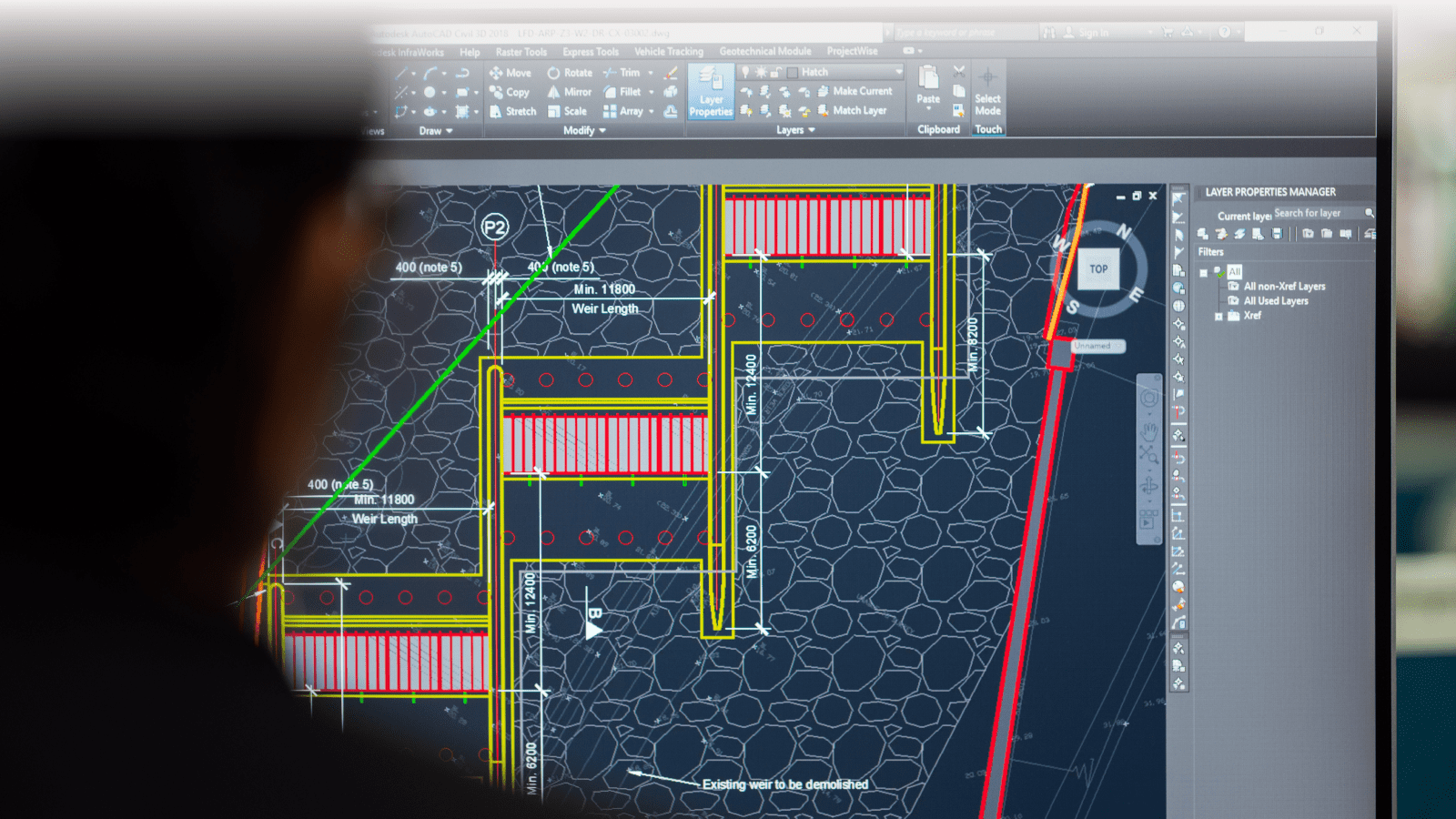Select the Fillet tool

click(x=622, y=92)
